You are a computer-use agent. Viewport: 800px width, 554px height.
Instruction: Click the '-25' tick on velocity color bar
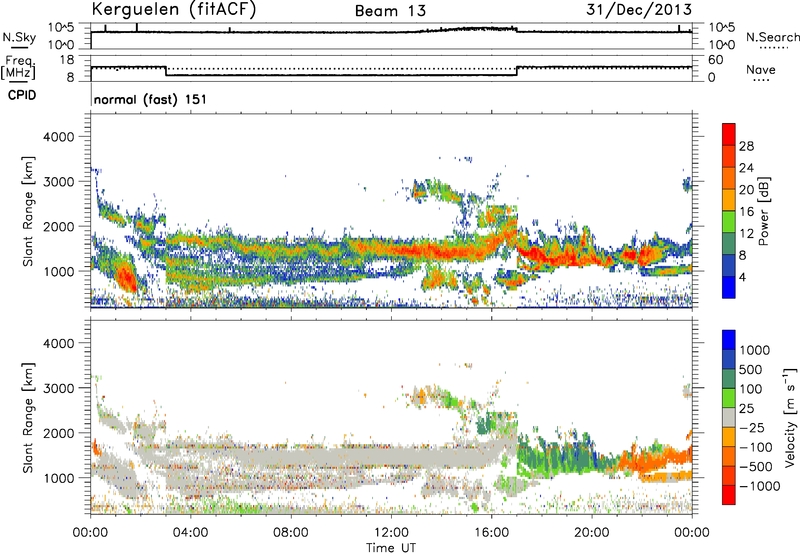tap(752, 428)
